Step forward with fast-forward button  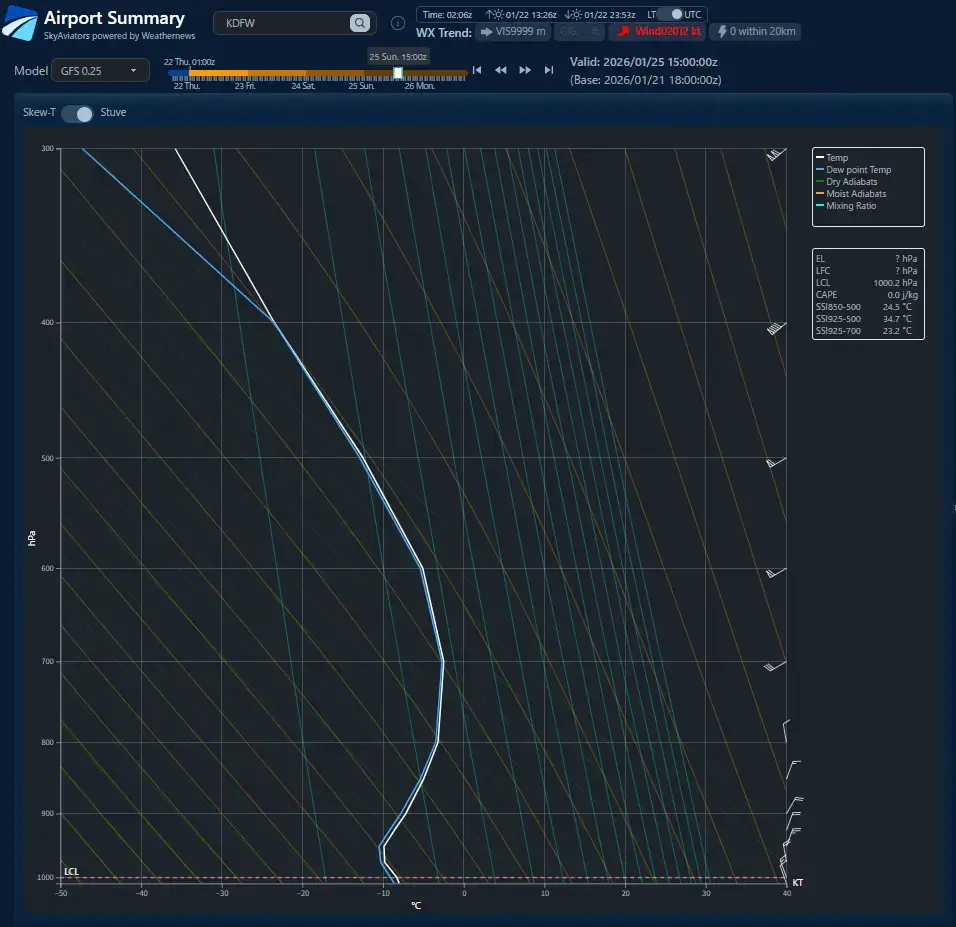525,70
